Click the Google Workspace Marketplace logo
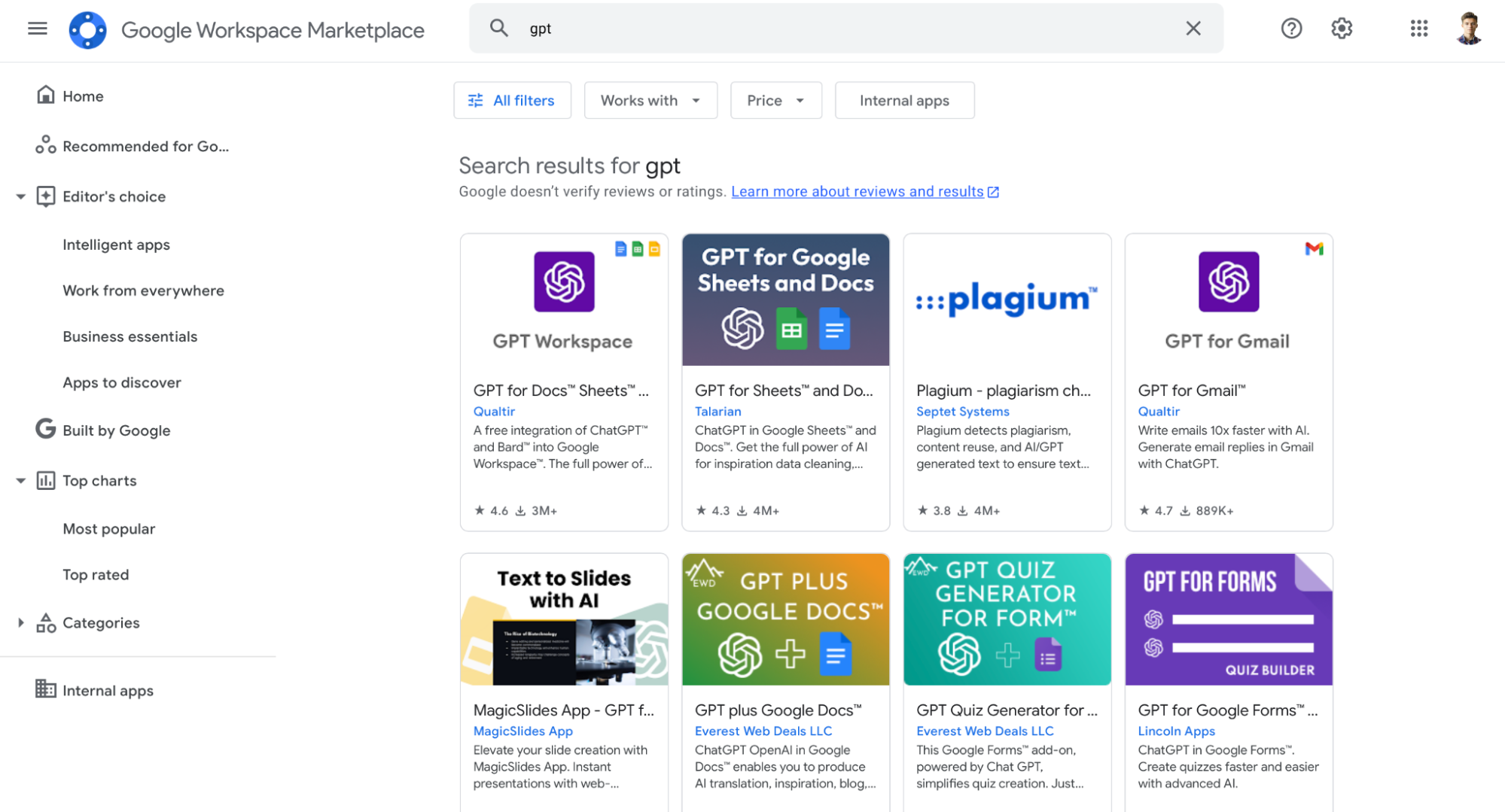Image resolution: width=1505 pixels, height=812 pixels. coord(88,30)
